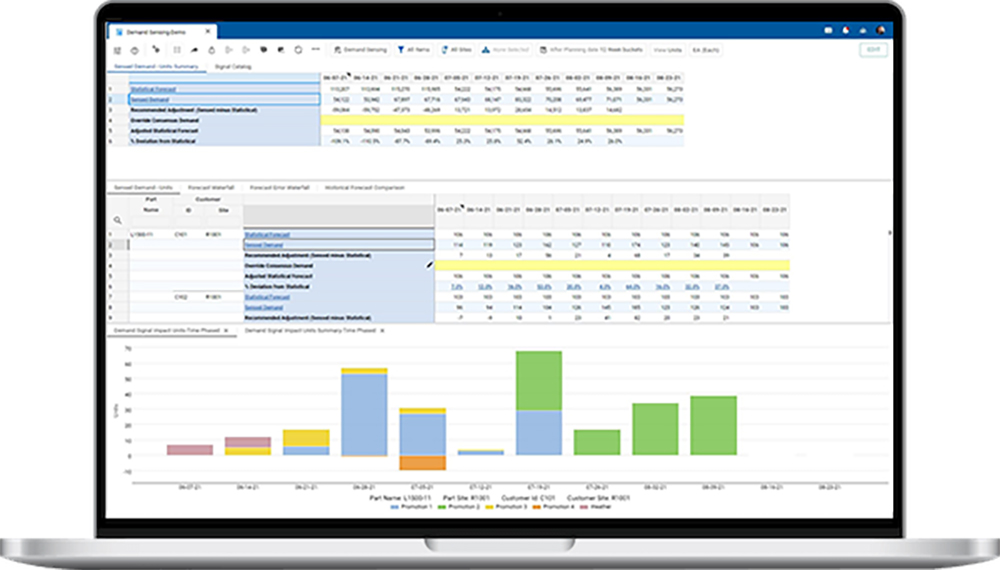Click the refresh icon in the toolbar
This screenshot has height=570, width=1000.
[x=300, y=48]
